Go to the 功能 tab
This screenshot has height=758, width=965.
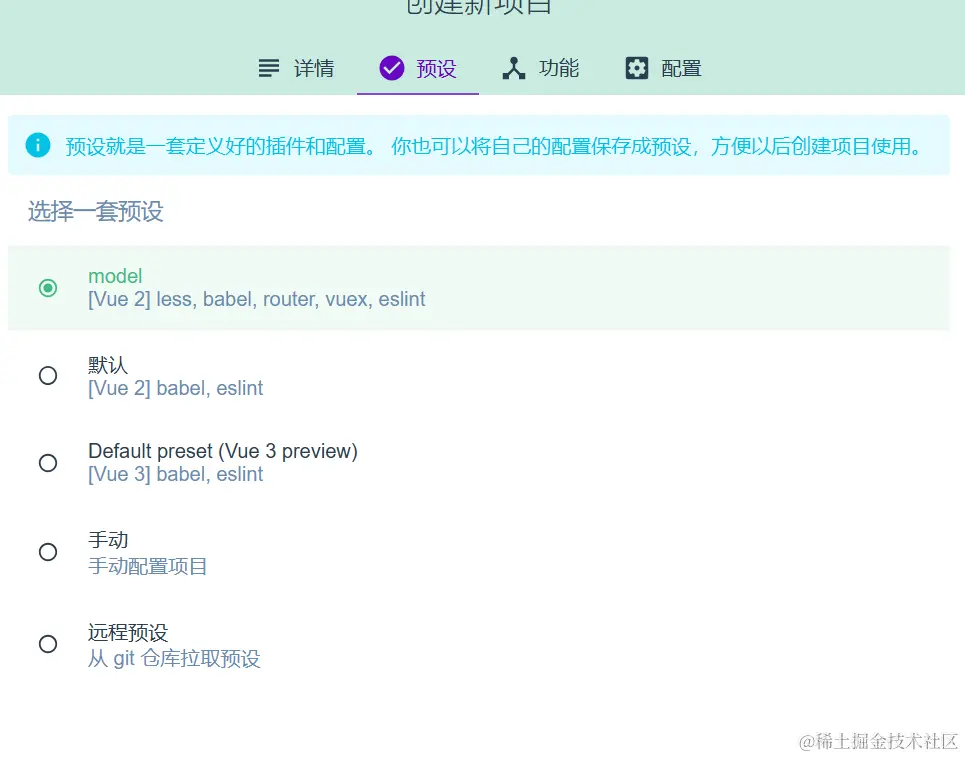click(x=540, y=68)
